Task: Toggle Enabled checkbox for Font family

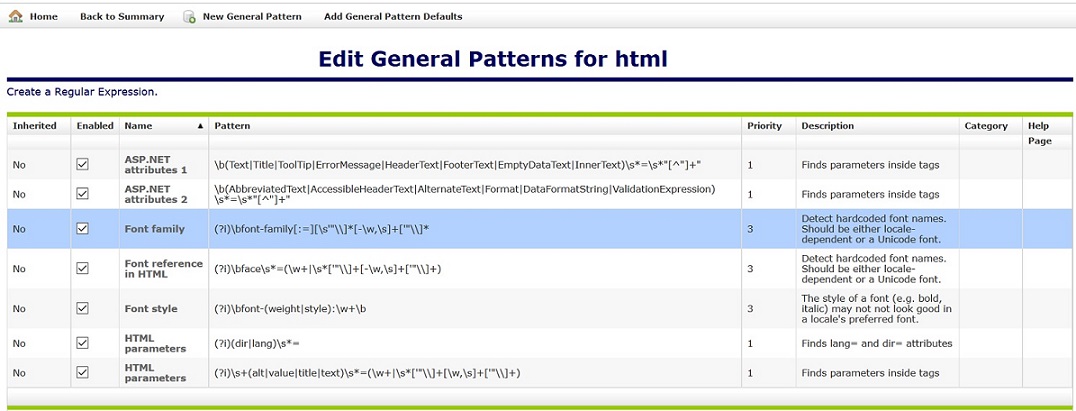Action: point(83,229)
